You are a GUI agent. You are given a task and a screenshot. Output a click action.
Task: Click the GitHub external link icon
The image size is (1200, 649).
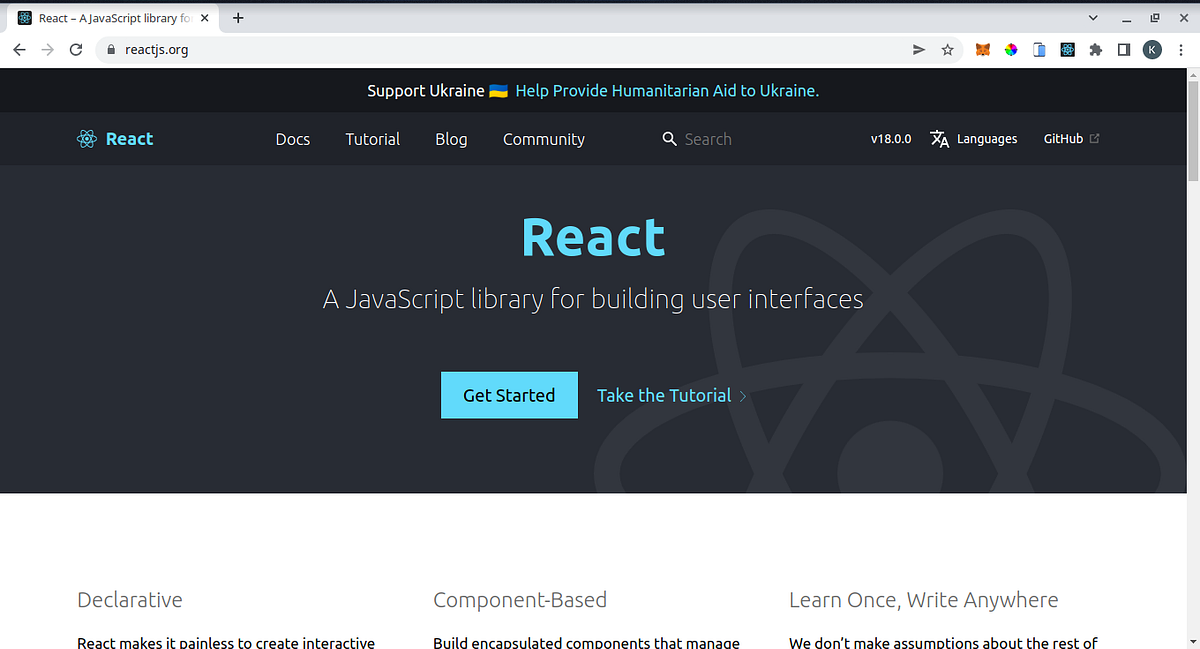pos(1094,139)
